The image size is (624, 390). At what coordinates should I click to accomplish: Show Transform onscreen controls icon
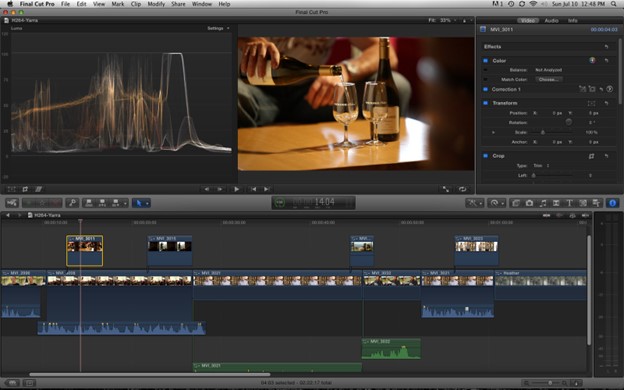[591, 103]
